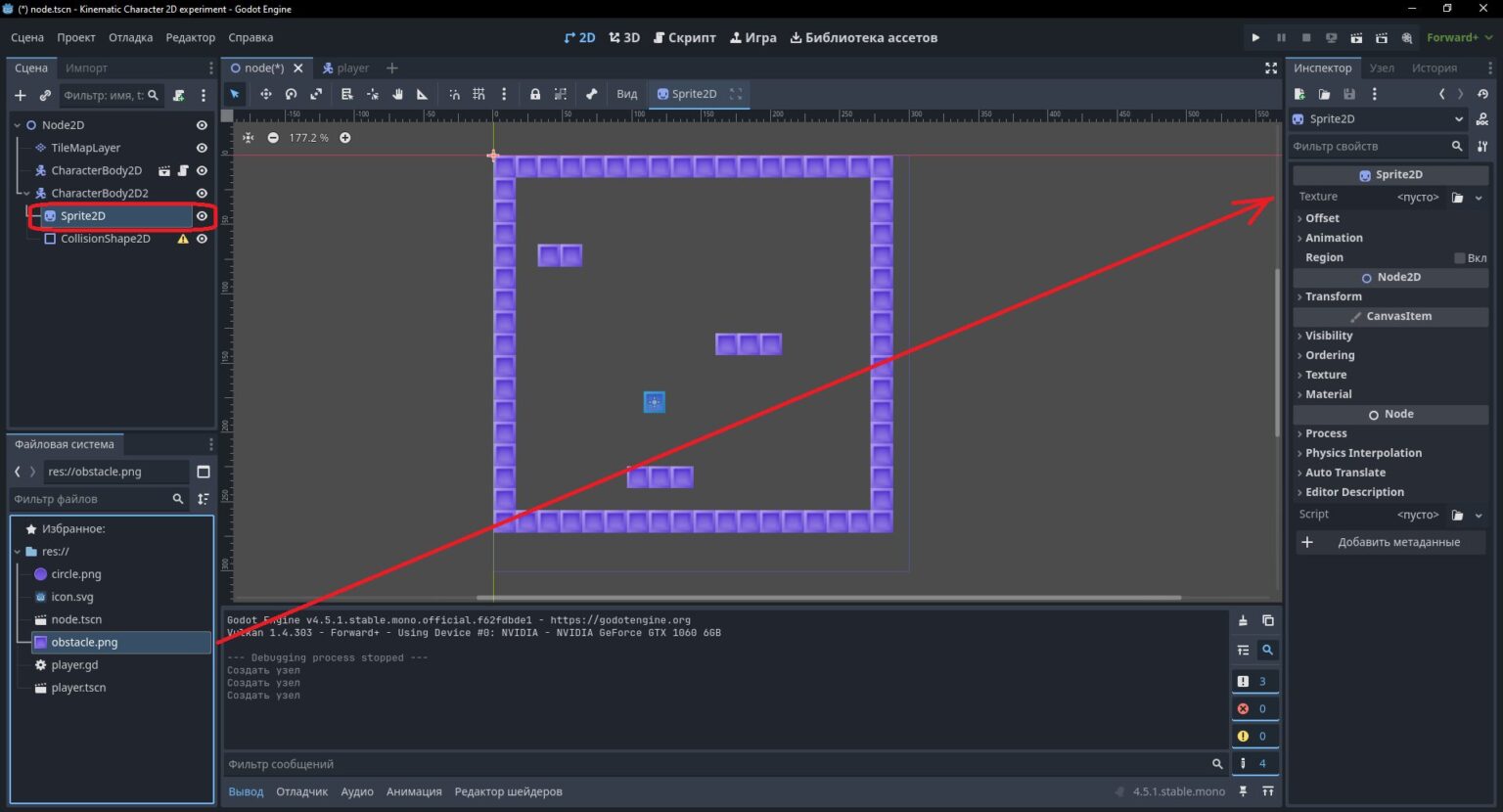Run the project with play button
This screenshot has width=1503, height=812.
tap(1255, 37)
